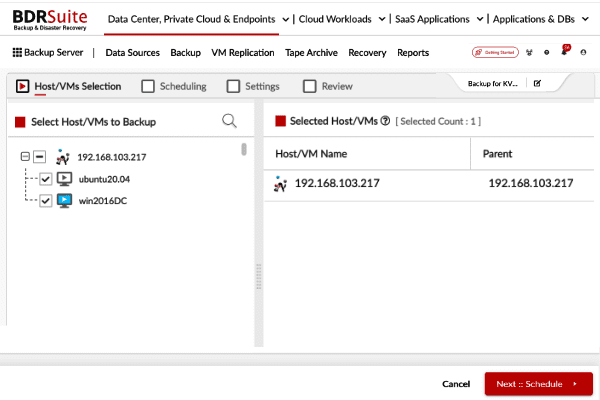Toggle the win2016DC checkbox
Viewport: 600px width, 400px height.
tap(46, 201)
